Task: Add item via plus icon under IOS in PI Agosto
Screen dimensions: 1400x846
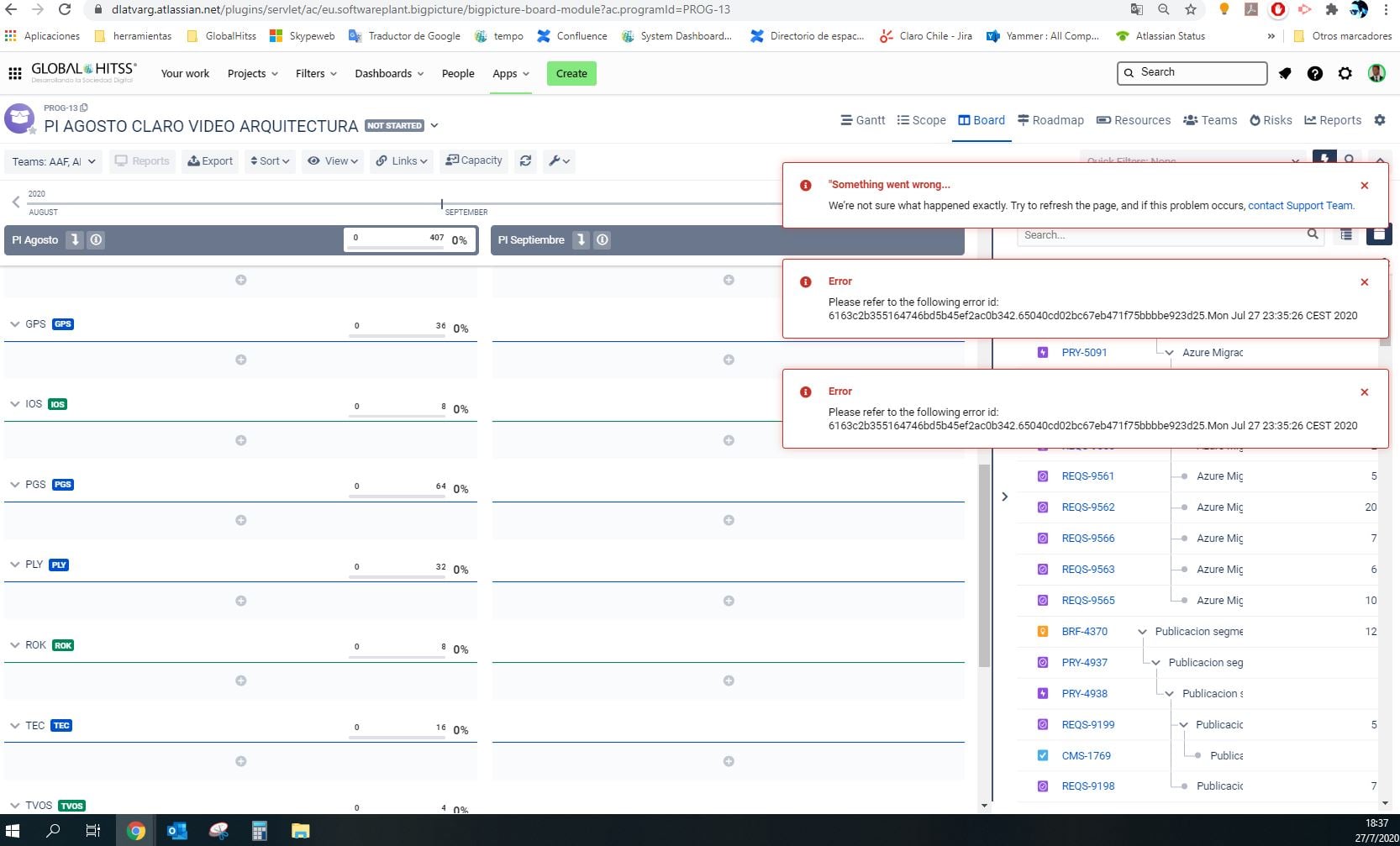Action: (241, 440)
